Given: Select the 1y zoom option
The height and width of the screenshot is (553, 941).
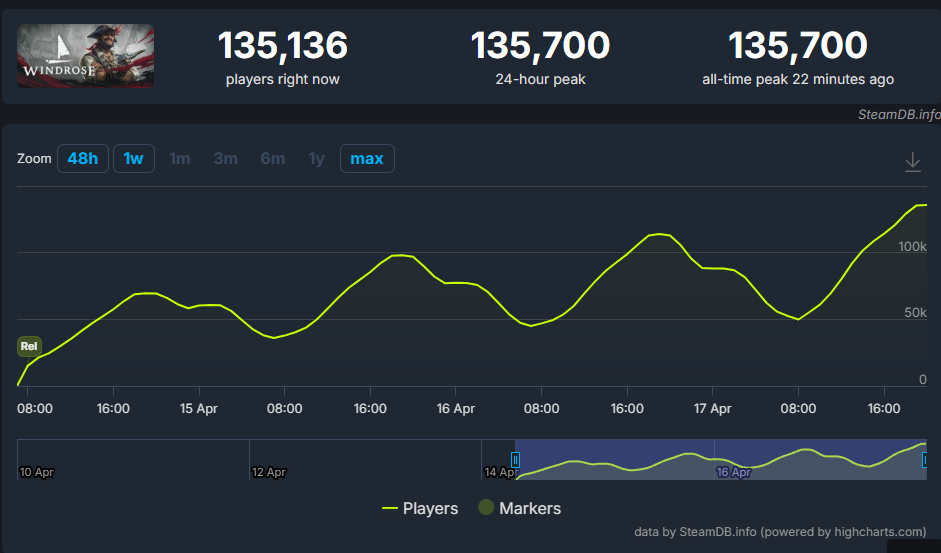Looking at the screenshot, I should pyautogui.click(x=316, y=159).
